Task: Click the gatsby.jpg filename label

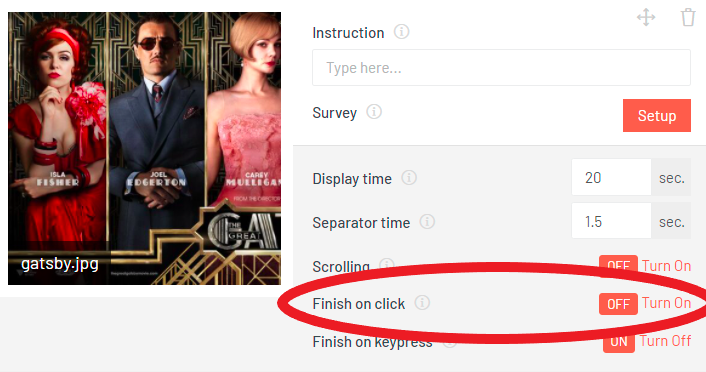Action: tap(60, 264)
